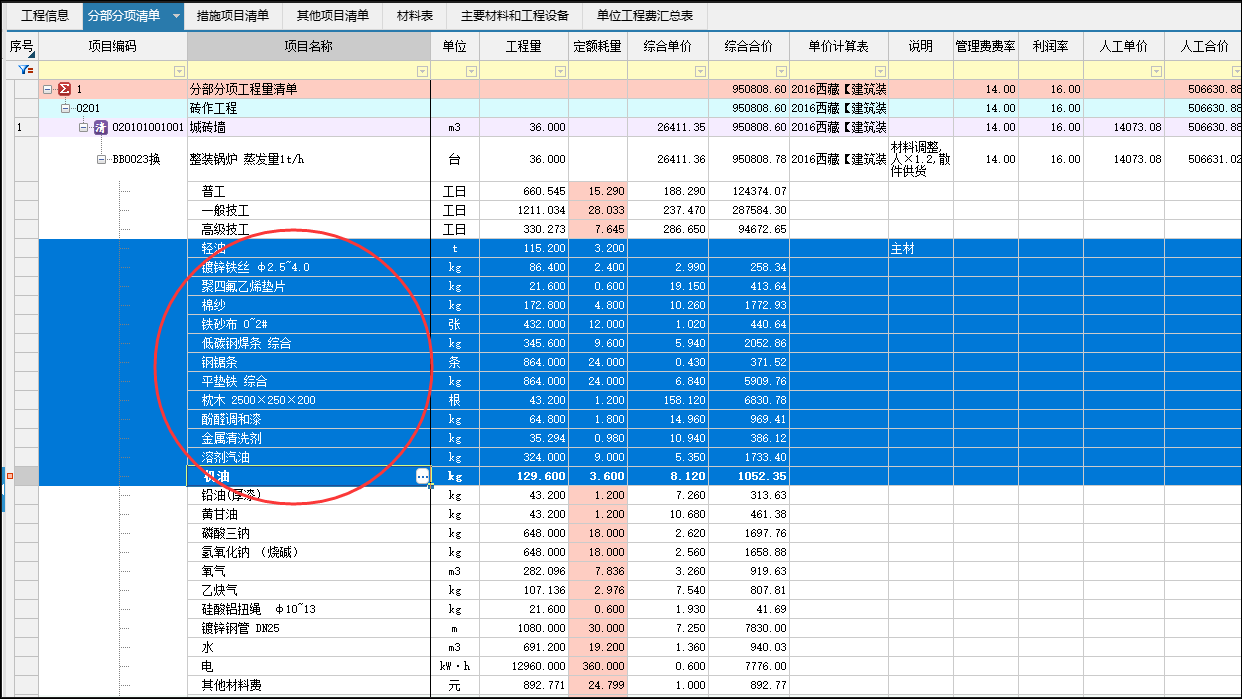Click the red sigma summary icon
Image resolution: width=1242 pixels, height=699 pixels.
64,90
